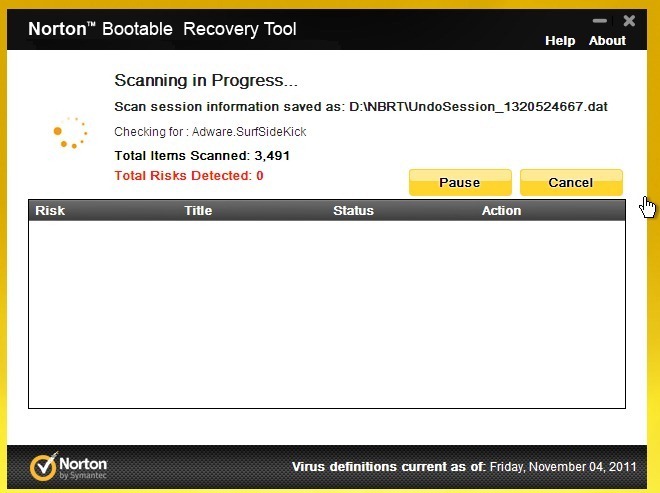Click the Norton Bootable Recovery Tool title
660x493 pixels.
pyautogui.click(x=162, y=29)
